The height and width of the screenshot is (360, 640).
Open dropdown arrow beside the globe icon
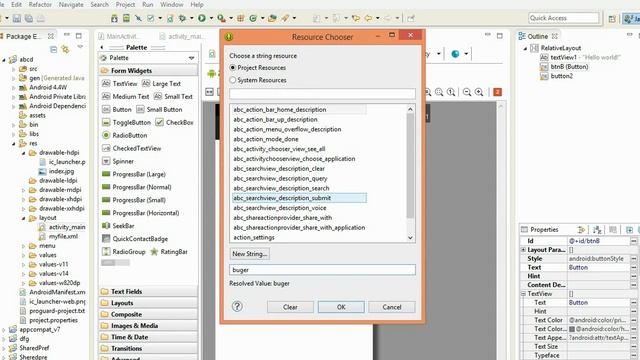point(466,54)
